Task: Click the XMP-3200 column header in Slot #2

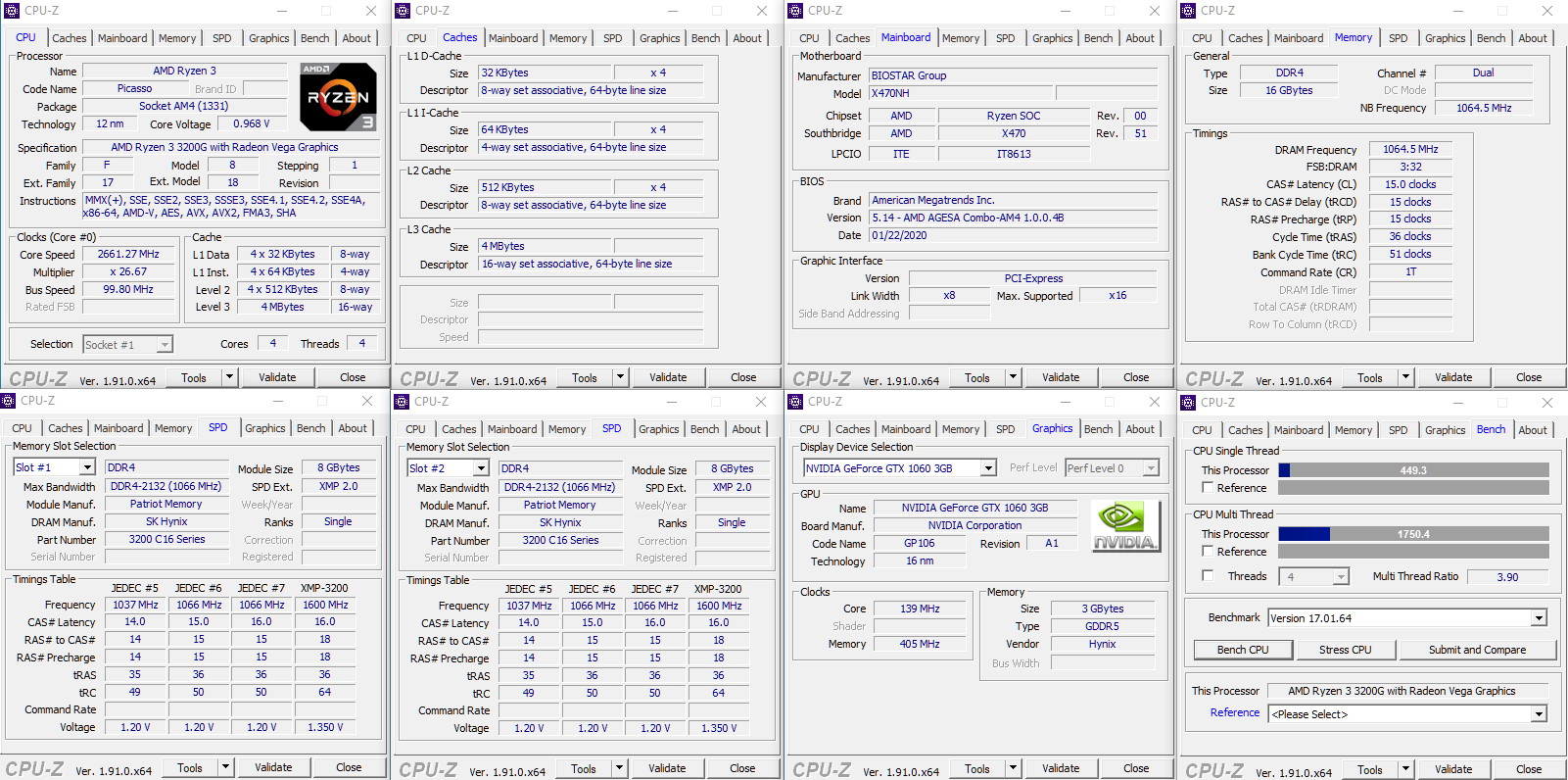Action: coord(718,589)
